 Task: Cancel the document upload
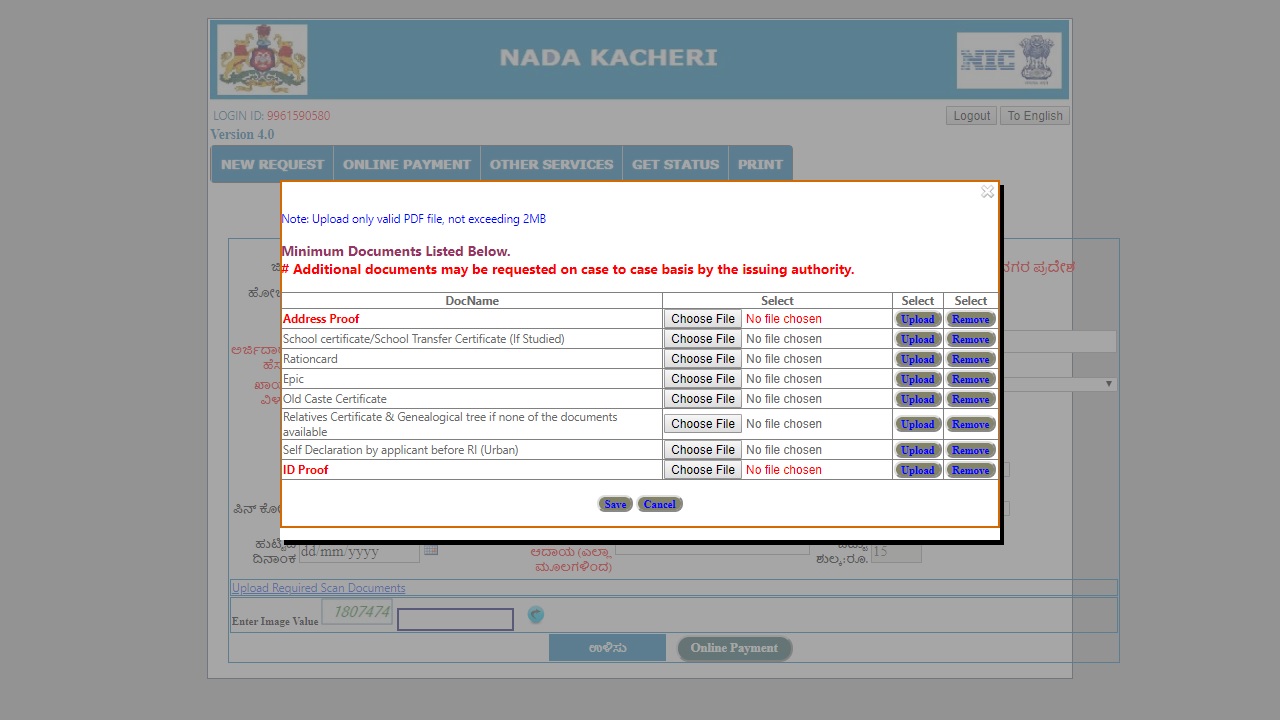click(659, 504)
